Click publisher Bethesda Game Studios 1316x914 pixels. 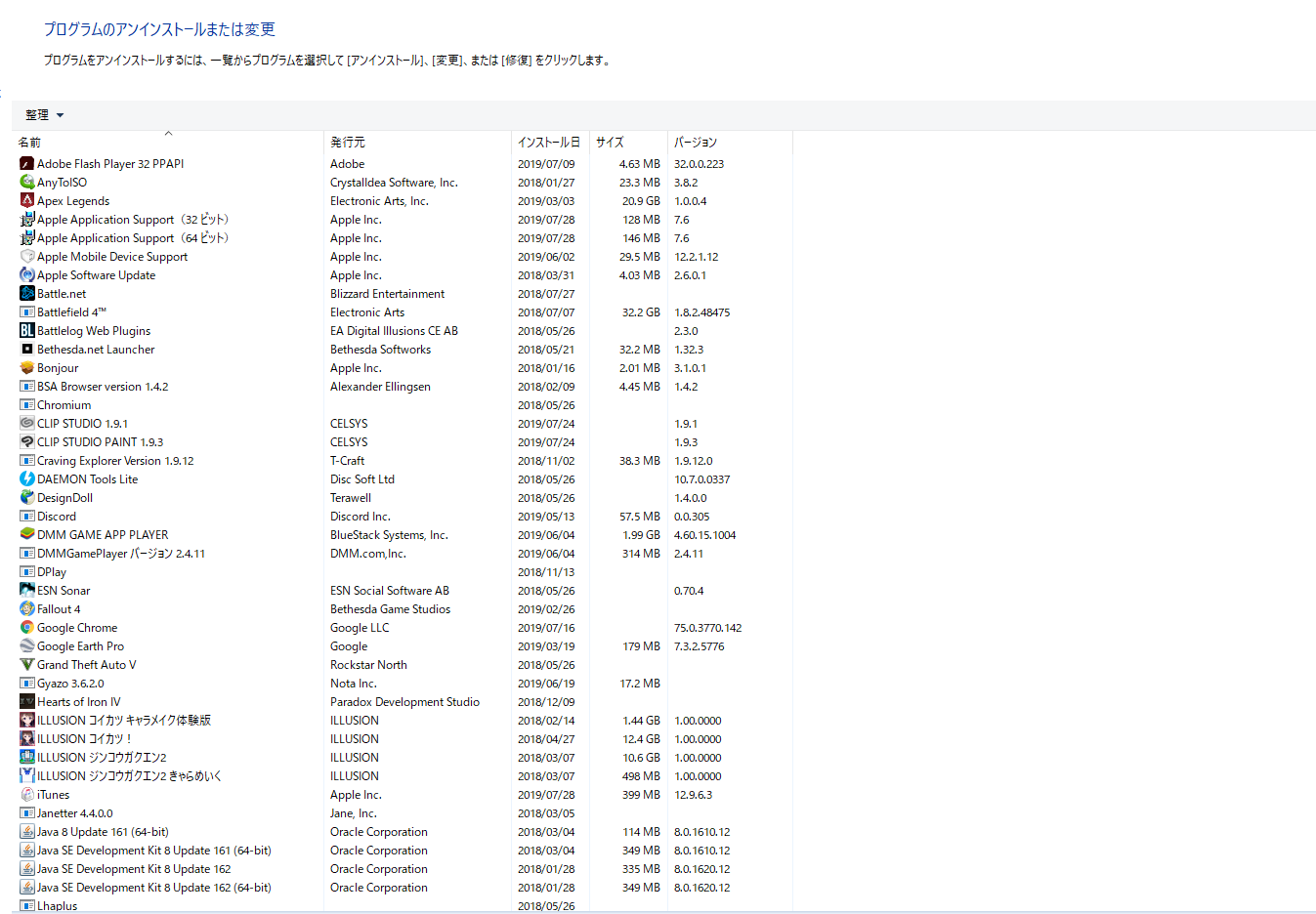pos(390,609)
